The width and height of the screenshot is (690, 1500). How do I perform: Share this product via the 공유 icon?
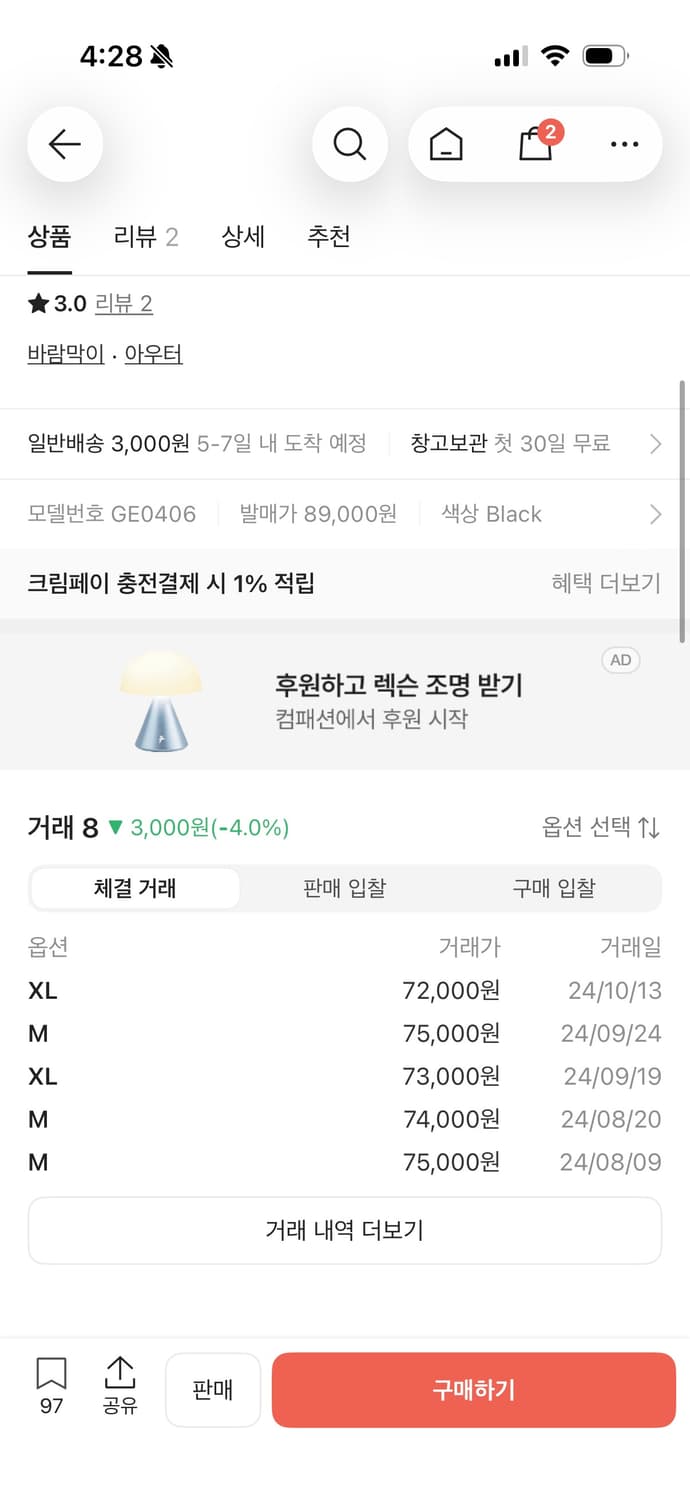[x=121, y=1387]
